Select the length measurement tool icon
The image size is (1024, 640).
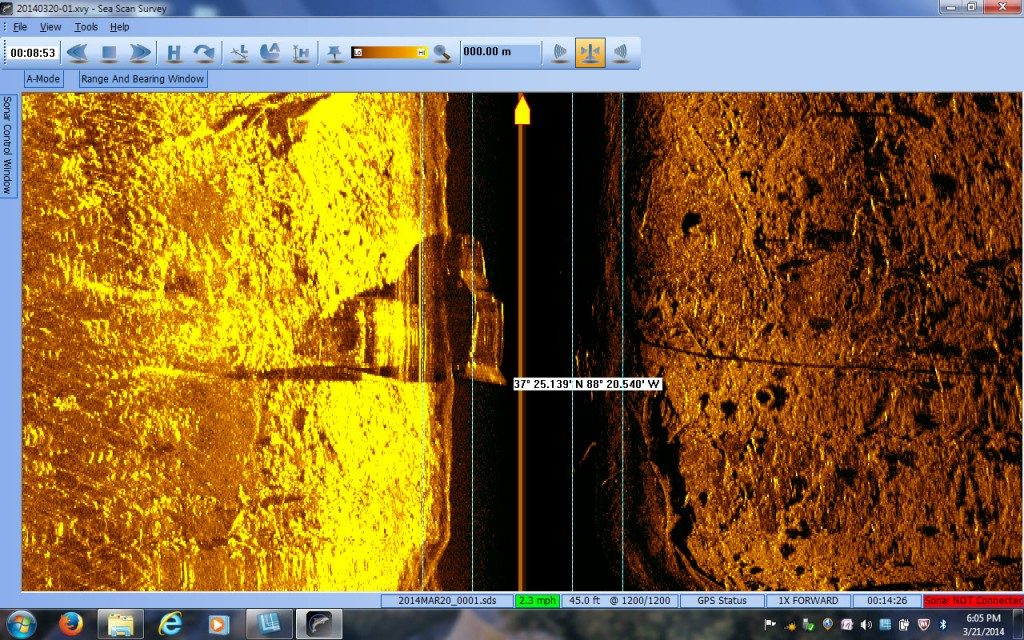[x=239, y=52]
